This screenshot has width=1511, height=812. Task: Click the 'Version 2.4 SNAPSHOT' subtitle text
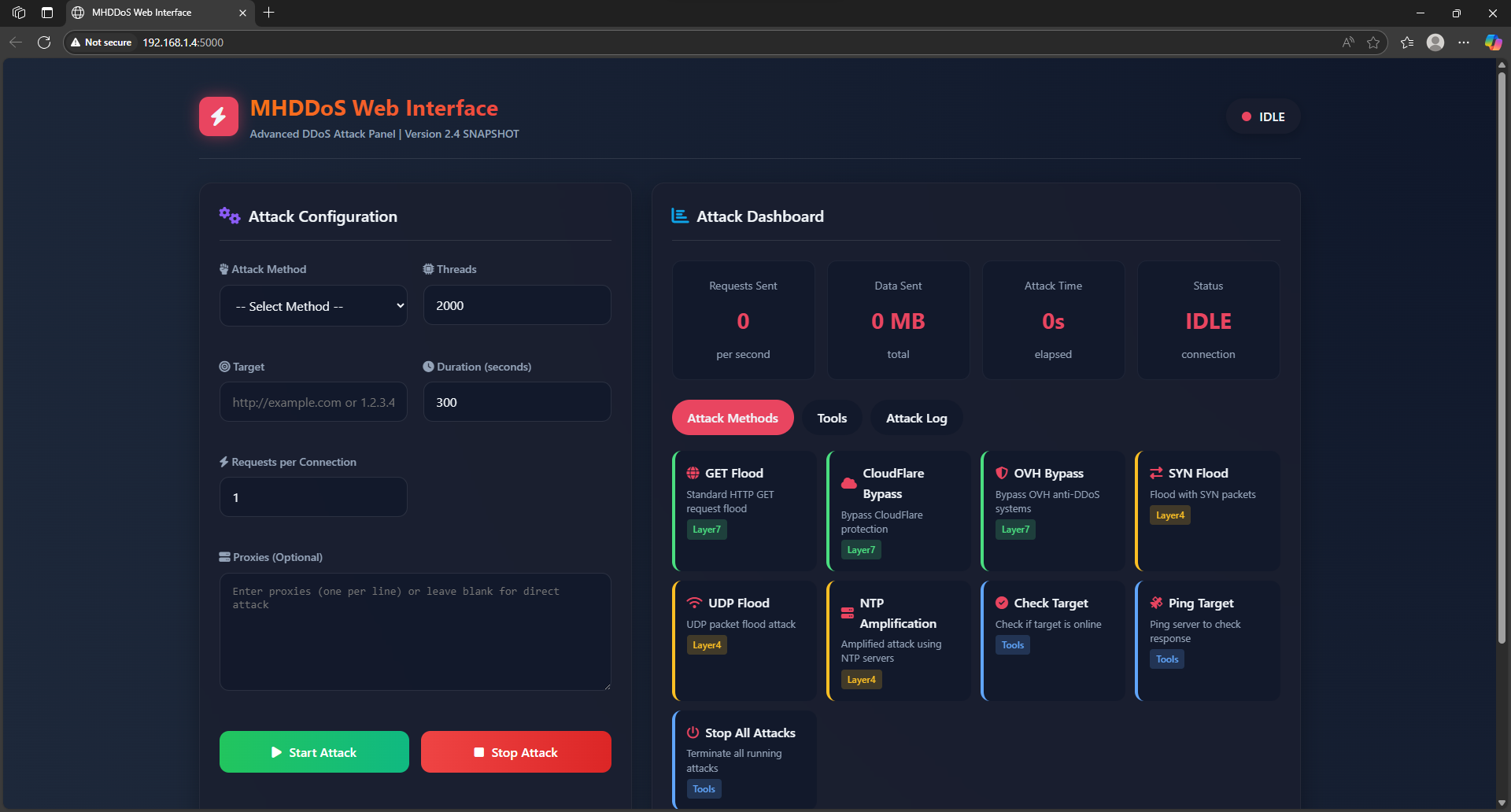coord(462,134)
